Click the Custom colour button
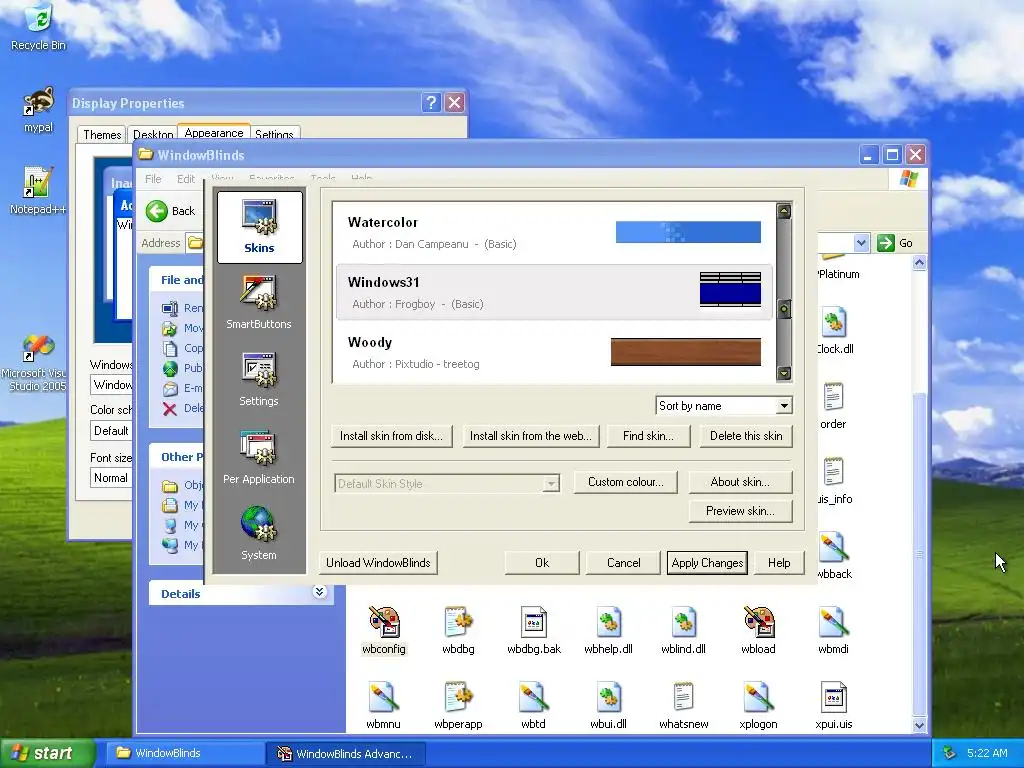The width and height of the screenshot is (1024, 768). [x=626, y=482]
